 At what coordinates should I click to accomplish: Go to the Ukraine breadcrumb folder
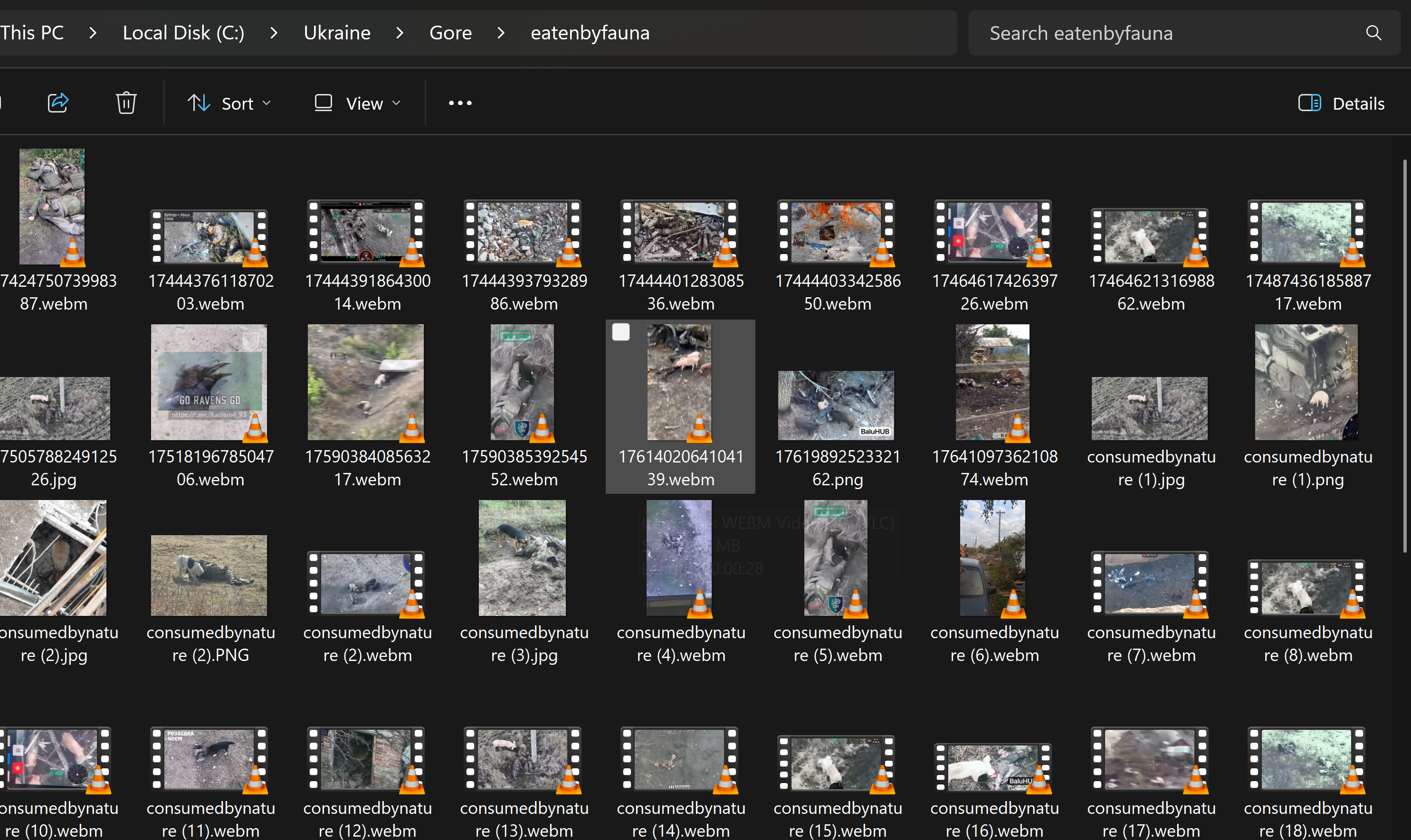(x=337, y=33)
